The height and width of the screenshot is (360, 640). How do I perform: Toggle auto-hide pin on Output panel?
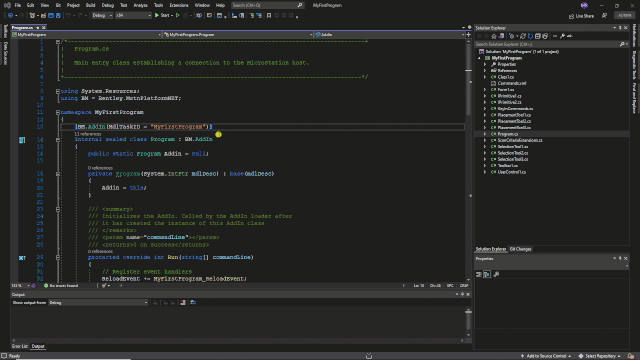pos(462,294)
